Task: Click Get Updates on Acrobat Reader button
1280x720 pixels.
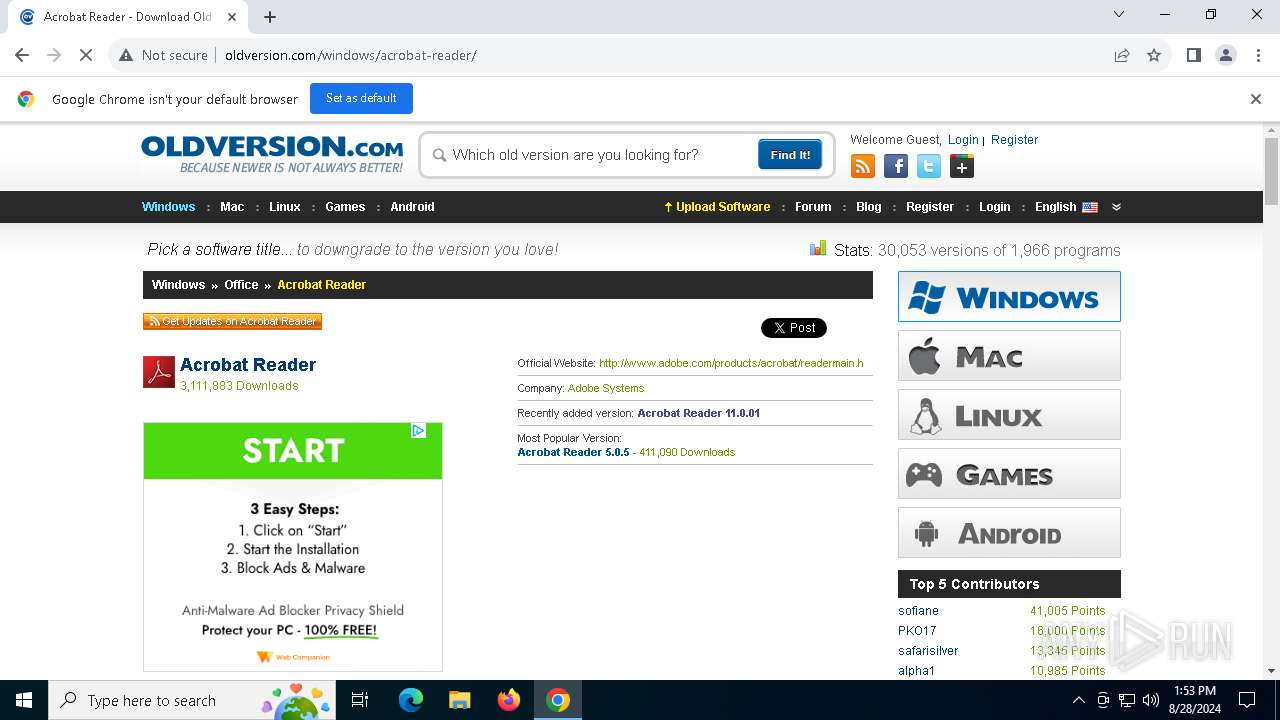Action: pyautogui.click(x=232, y=321)
